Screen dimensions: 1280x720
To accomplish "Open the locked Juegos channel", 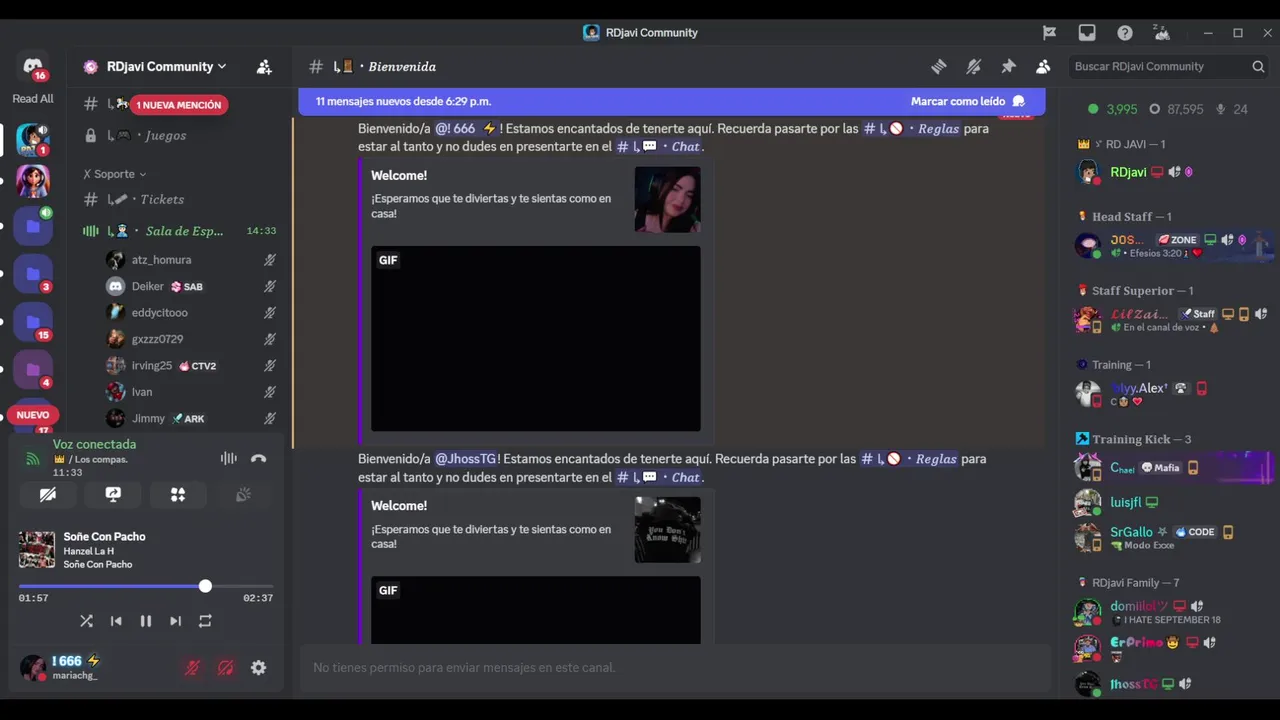I will [x=180, y=135].
